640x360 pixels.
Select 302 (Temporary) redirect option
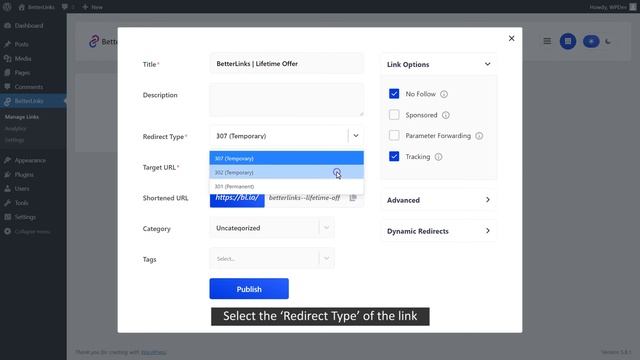(287, 172)
